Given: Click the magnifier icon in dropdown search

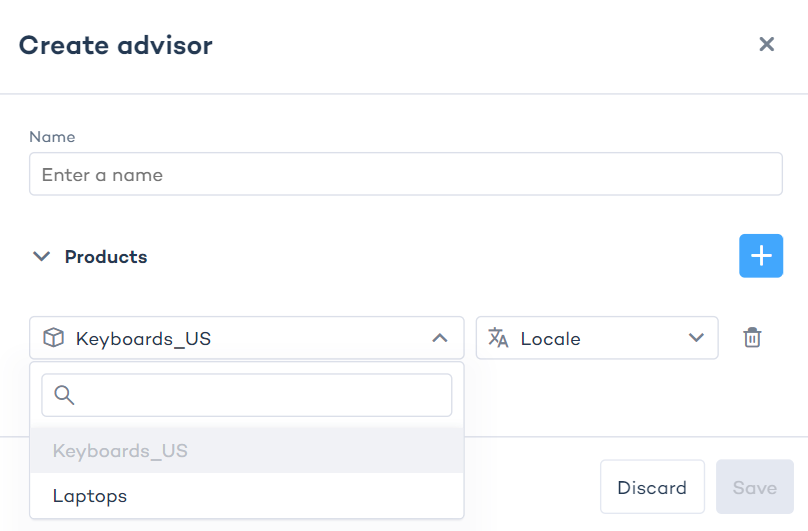Looking at the screenshot, I should (x=64, y=395).
